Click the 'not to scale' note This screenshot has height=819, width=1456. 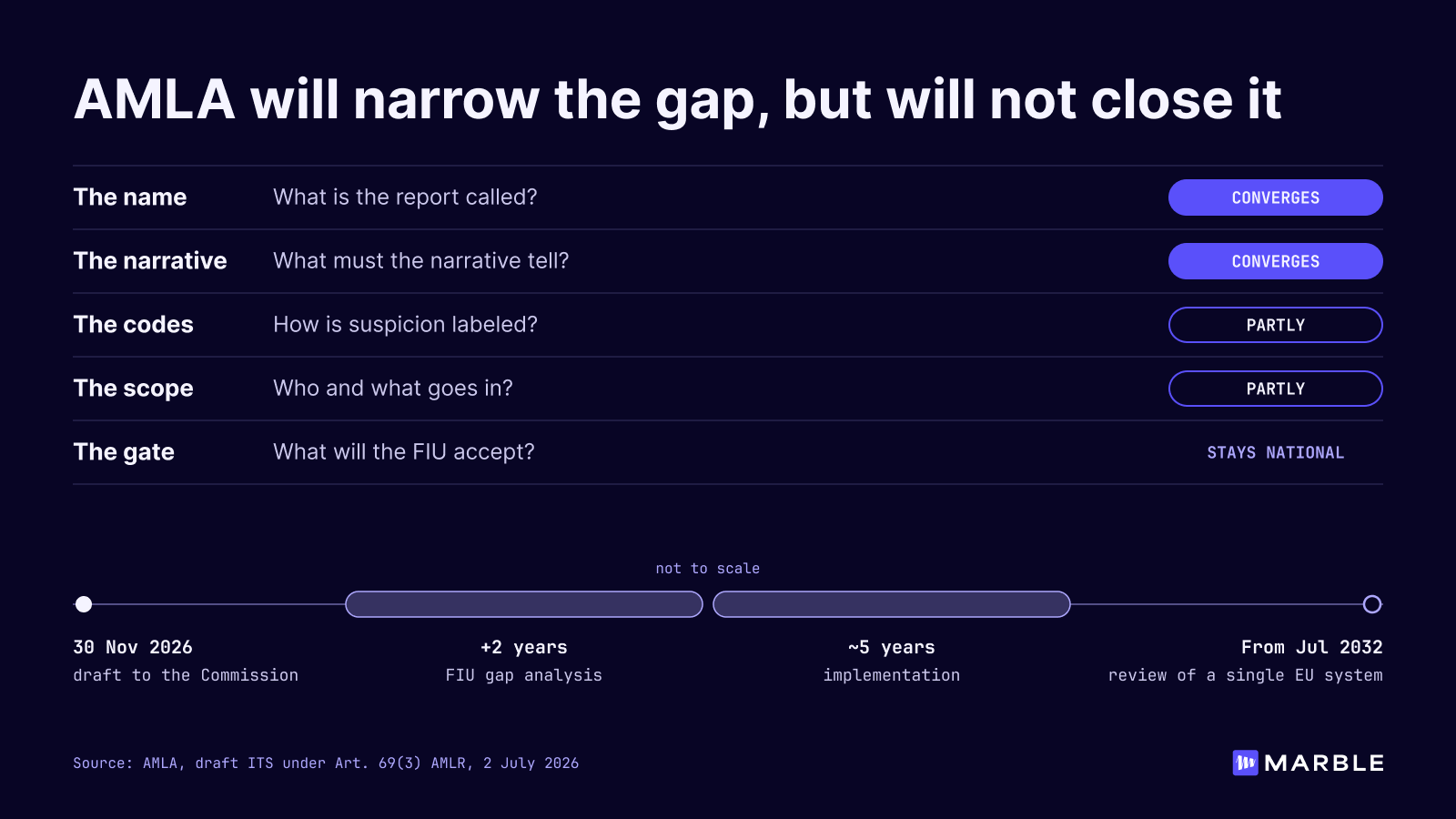pos(708,568)
